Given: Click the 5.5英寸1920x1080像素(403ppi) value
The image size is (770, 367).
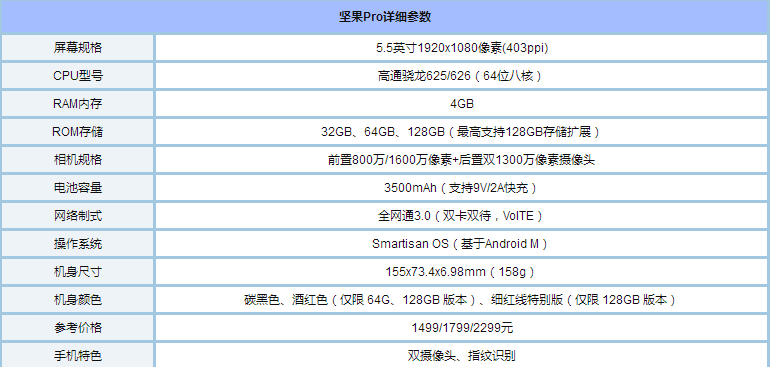Looking at the screenshot, I should tap(462, 48).
